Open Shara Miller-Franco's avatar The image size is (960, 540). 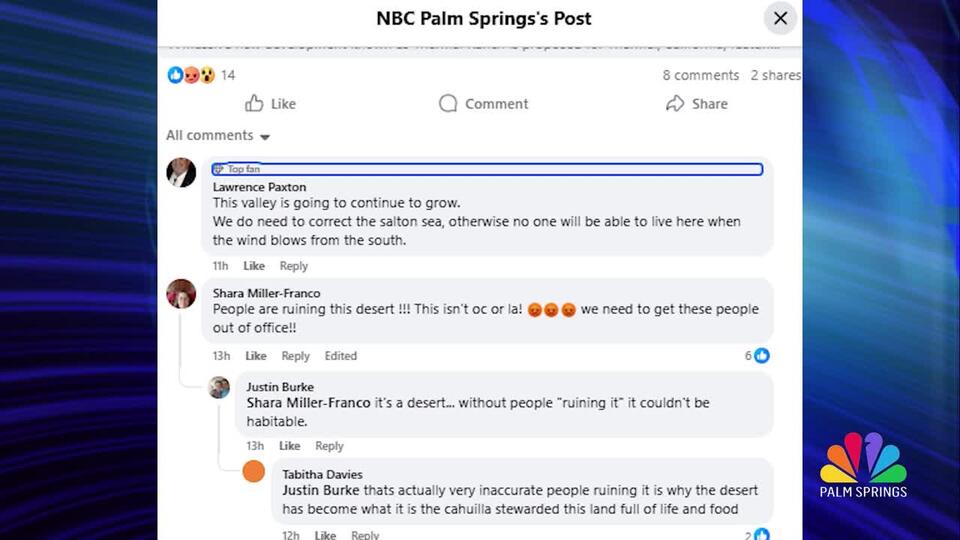click(181, 294)
